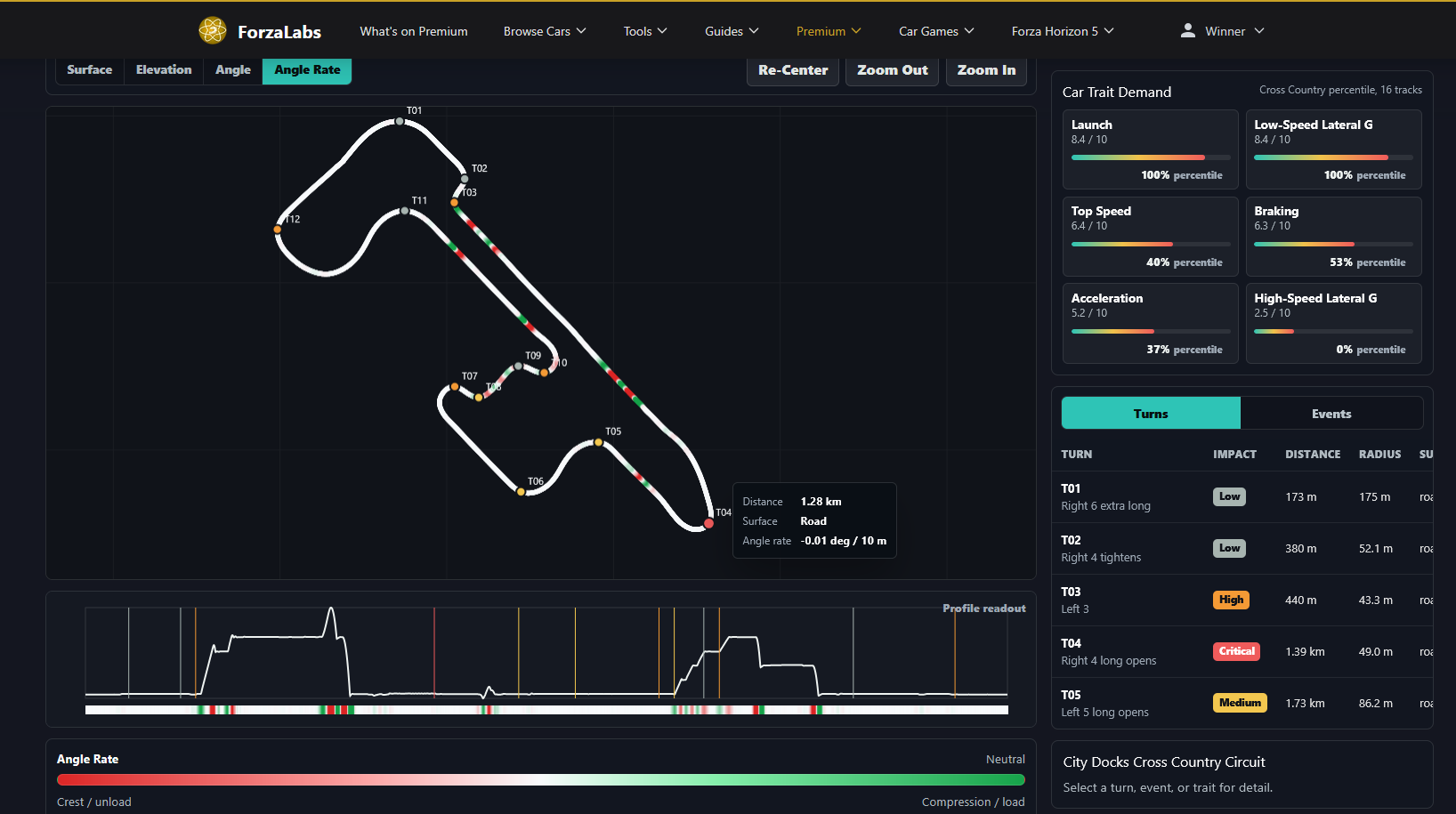Expand the Browse Cars dropdown
Screen dimensions: 1456x814
pos(545,31)
